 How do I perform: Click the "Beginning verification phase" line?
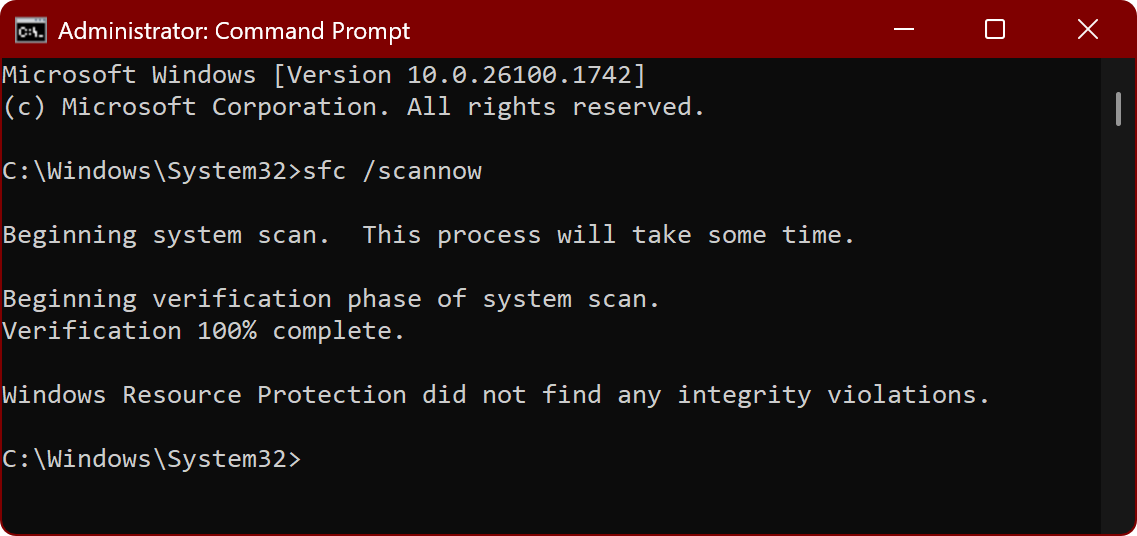[x=331, y=299]
